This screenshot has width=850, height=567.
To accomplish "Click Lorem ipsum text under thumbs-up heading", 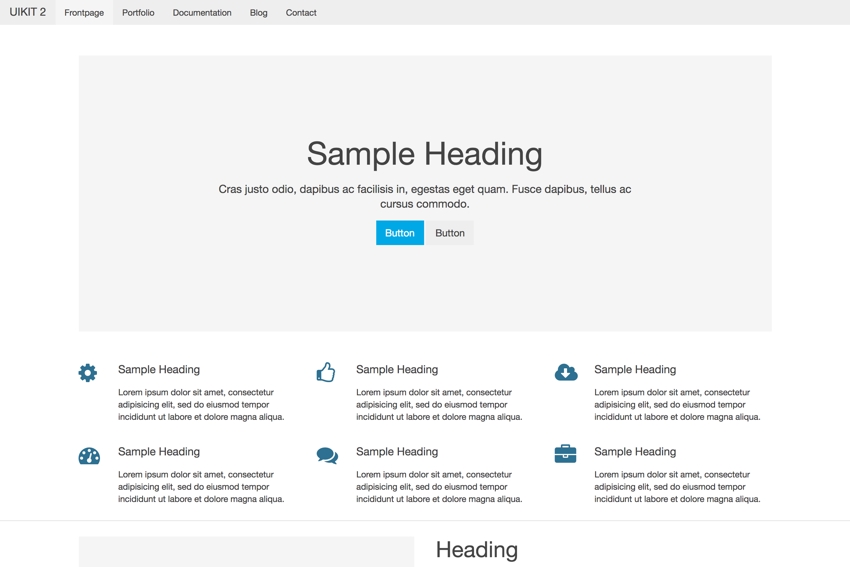I will point(439,404).
